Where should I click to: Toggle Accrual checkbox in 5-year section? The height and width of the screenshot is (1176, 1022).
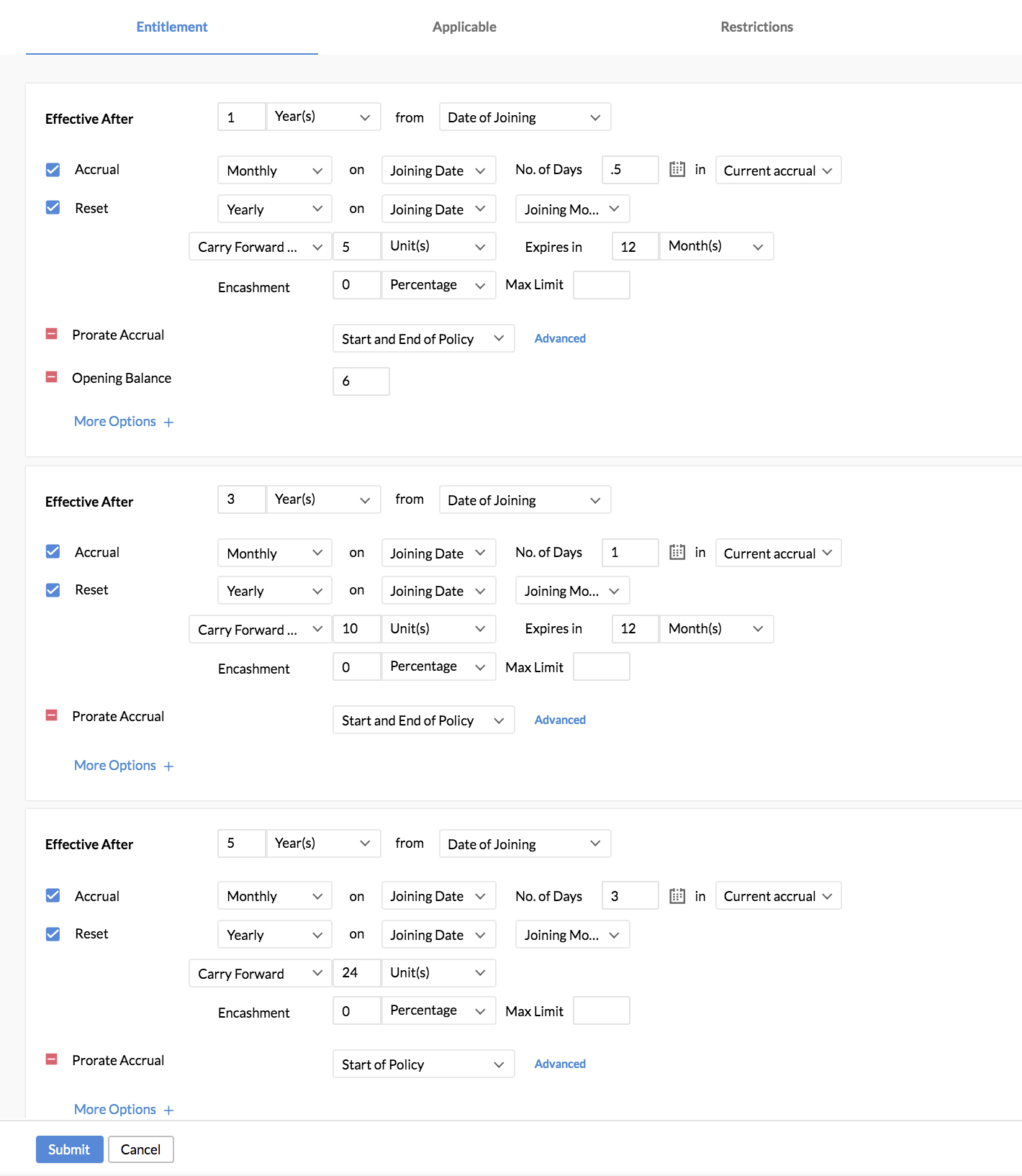(53, 895)
